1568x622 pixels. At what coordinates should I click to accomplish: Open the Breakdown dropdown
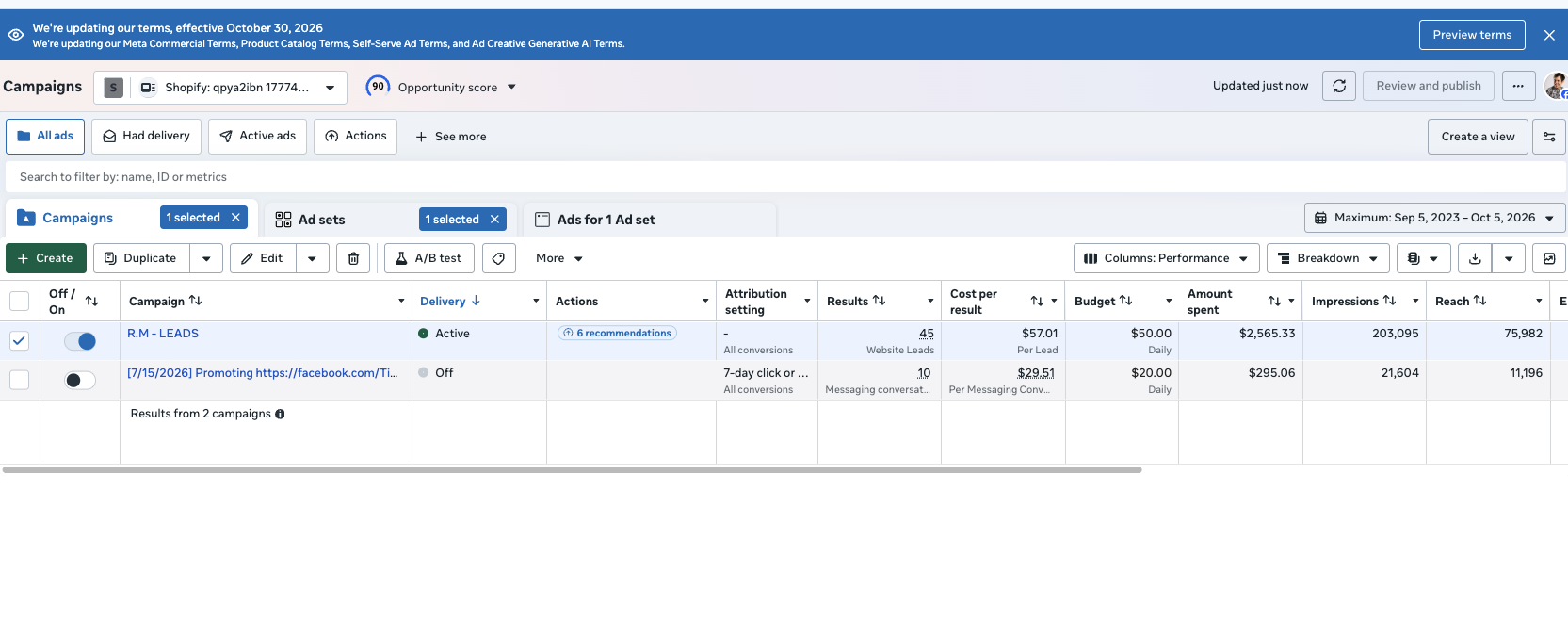pyautogui.click(x=1328, y=258)
